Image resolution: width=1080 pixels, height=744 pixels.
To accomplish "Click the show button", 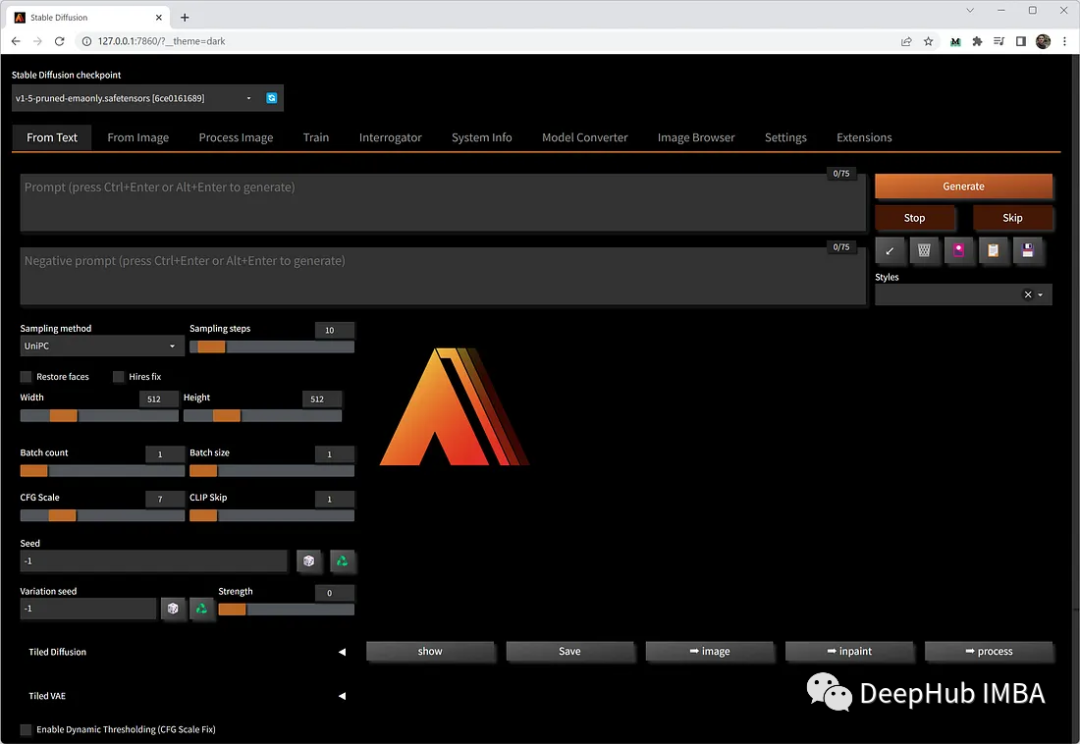I will click(x=430, y=651).
